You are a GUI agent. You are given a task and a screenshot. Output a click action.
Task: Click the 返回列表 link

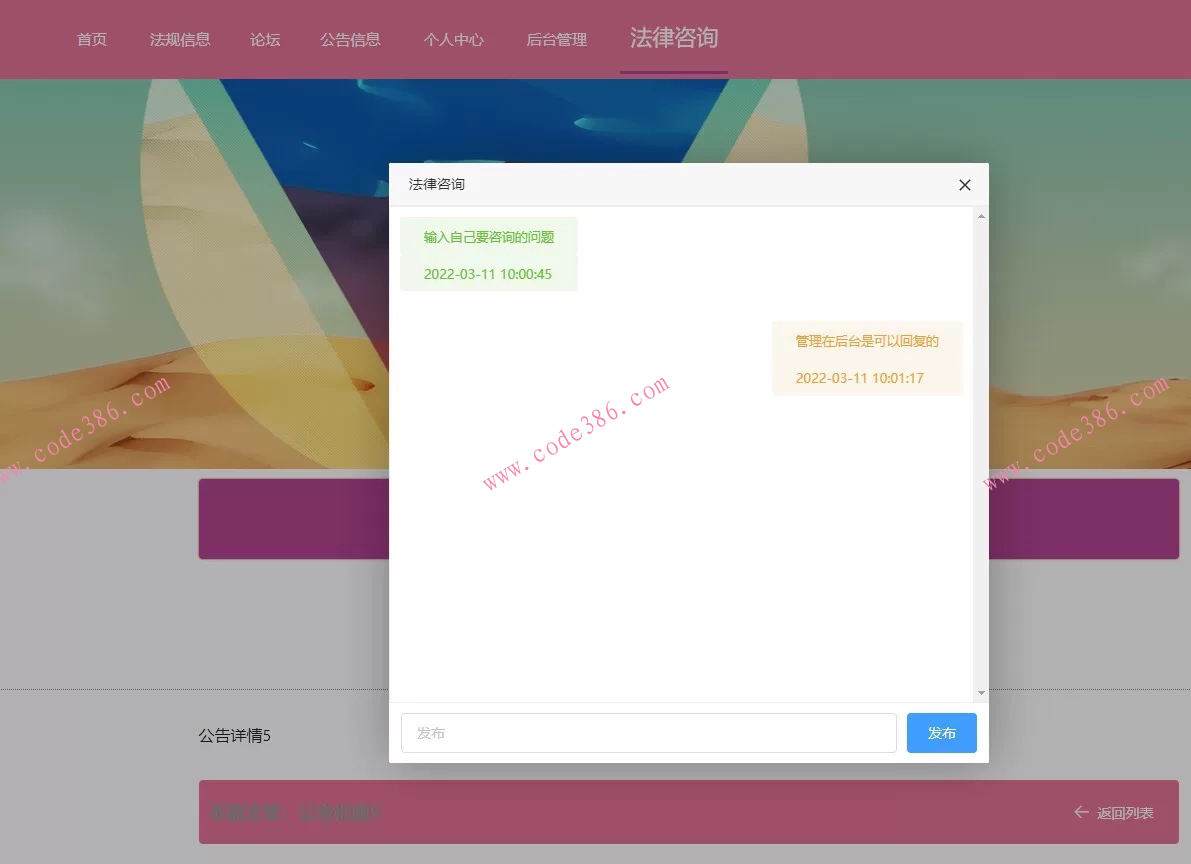1125,813
